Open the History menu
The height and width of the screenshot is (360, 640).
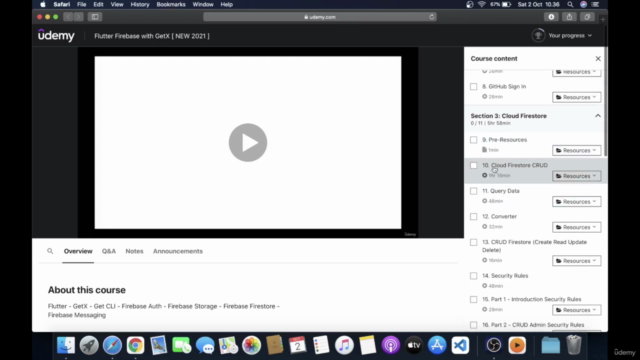[140, 4]
